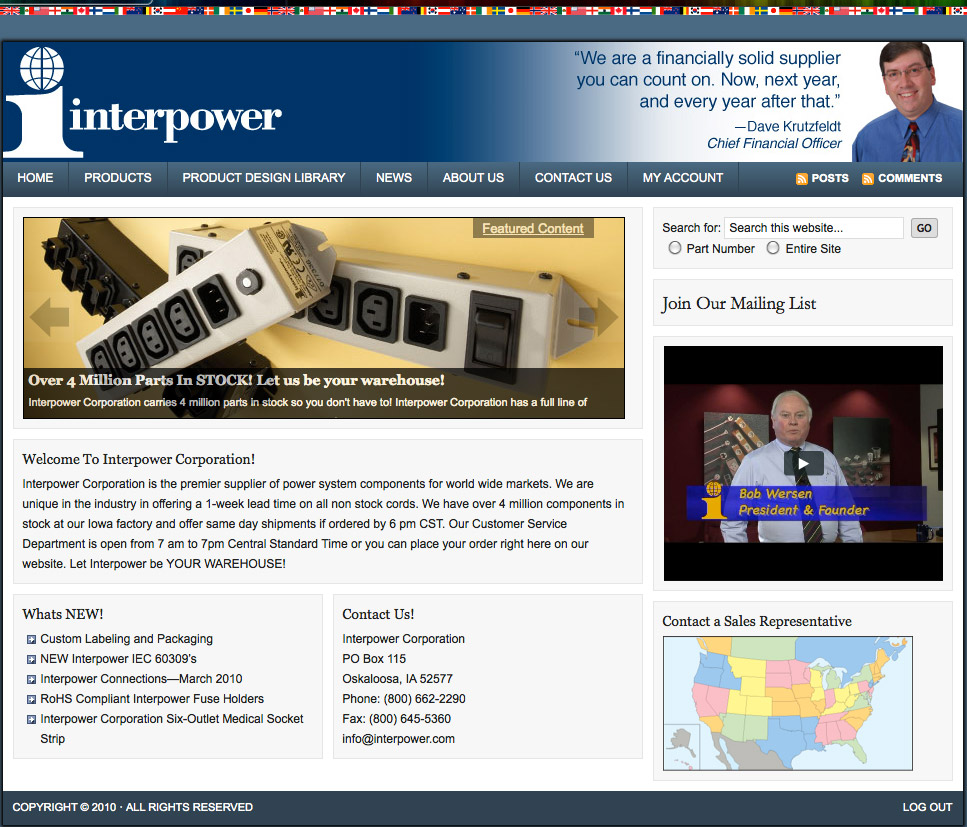Click the info@interpower.com email address
The width and height of the screenshot is (967, 827).
tap(398, 739)
